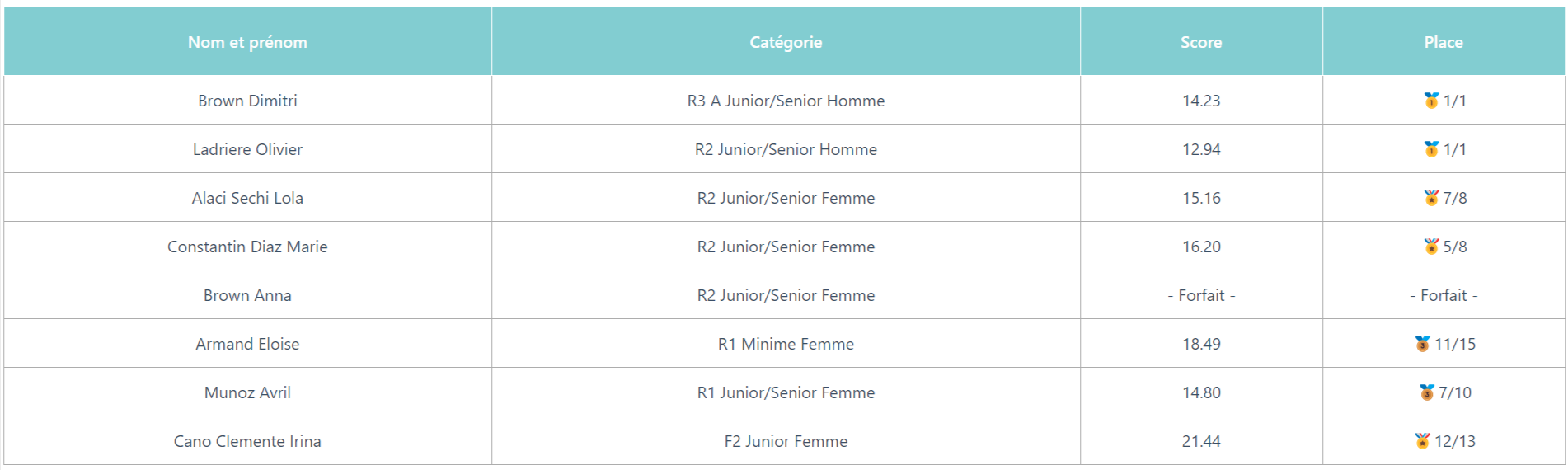Click the score 14.80 for Munoz Avril
The image size is (1568, 470).
1201,392
